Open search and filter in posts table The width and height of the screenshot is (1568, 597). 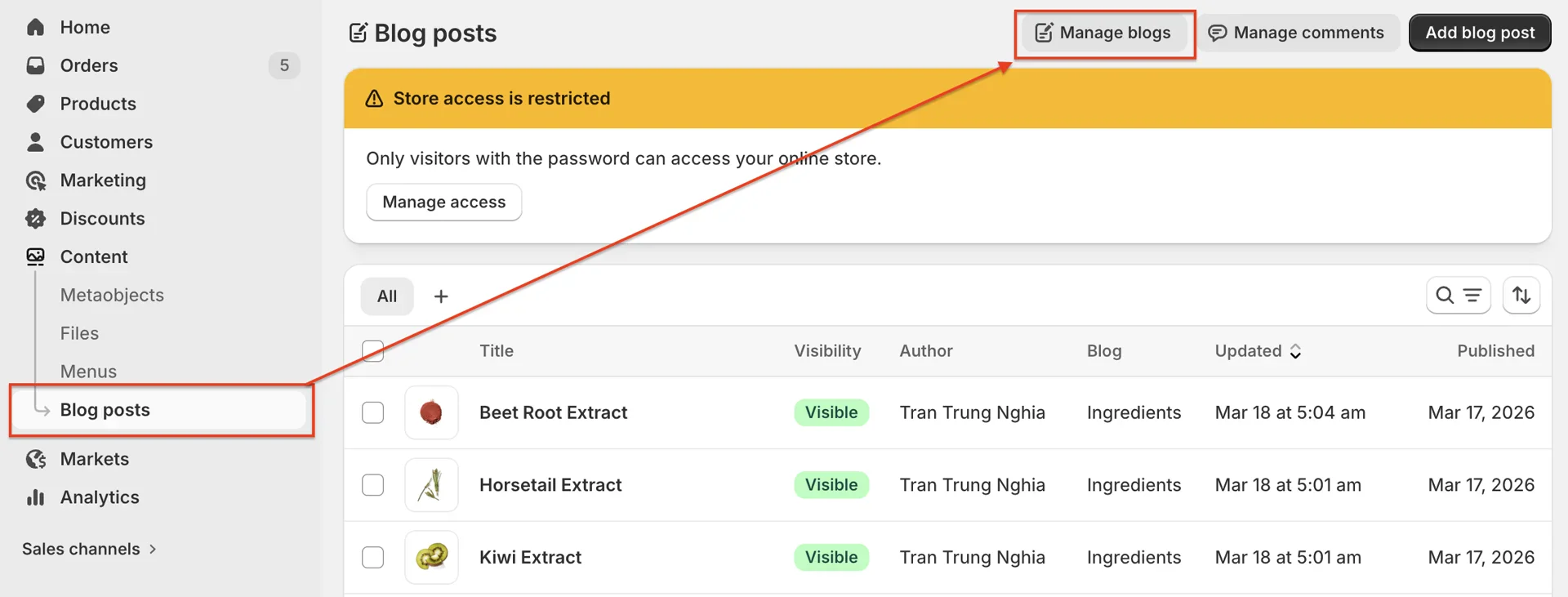tap(1458, 296)
